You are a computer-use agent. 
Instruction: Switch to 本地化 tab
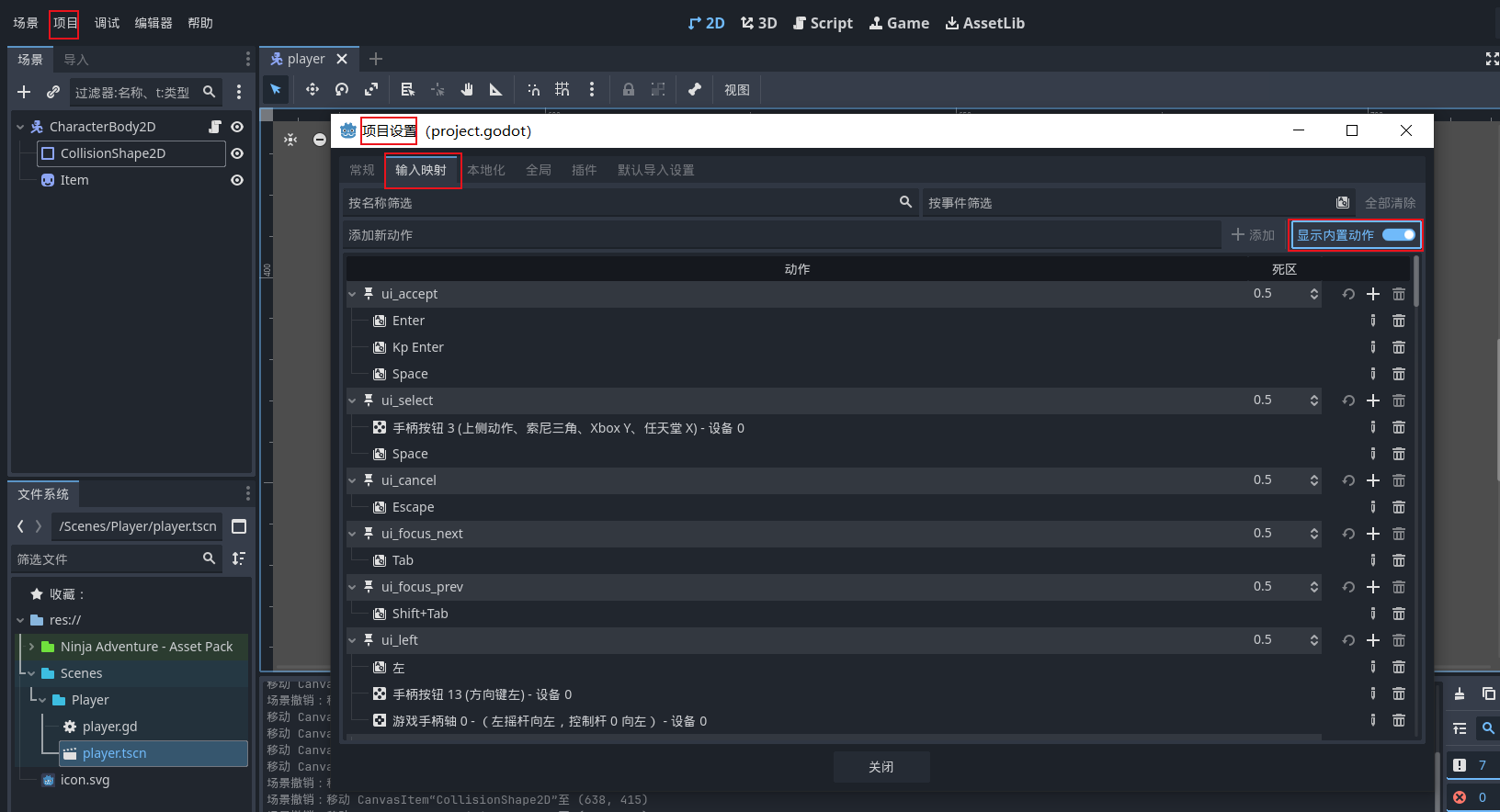[x=486, y=170]
